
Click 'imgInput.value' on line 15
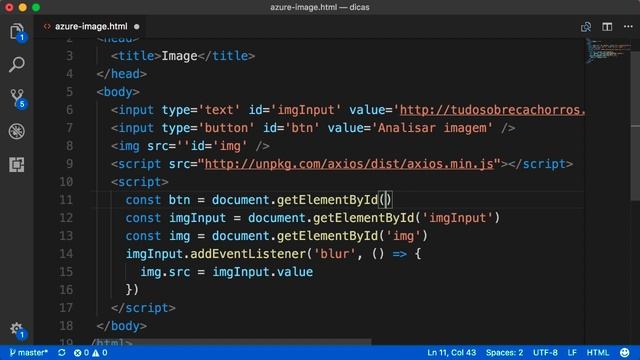[x=263, y=272]
